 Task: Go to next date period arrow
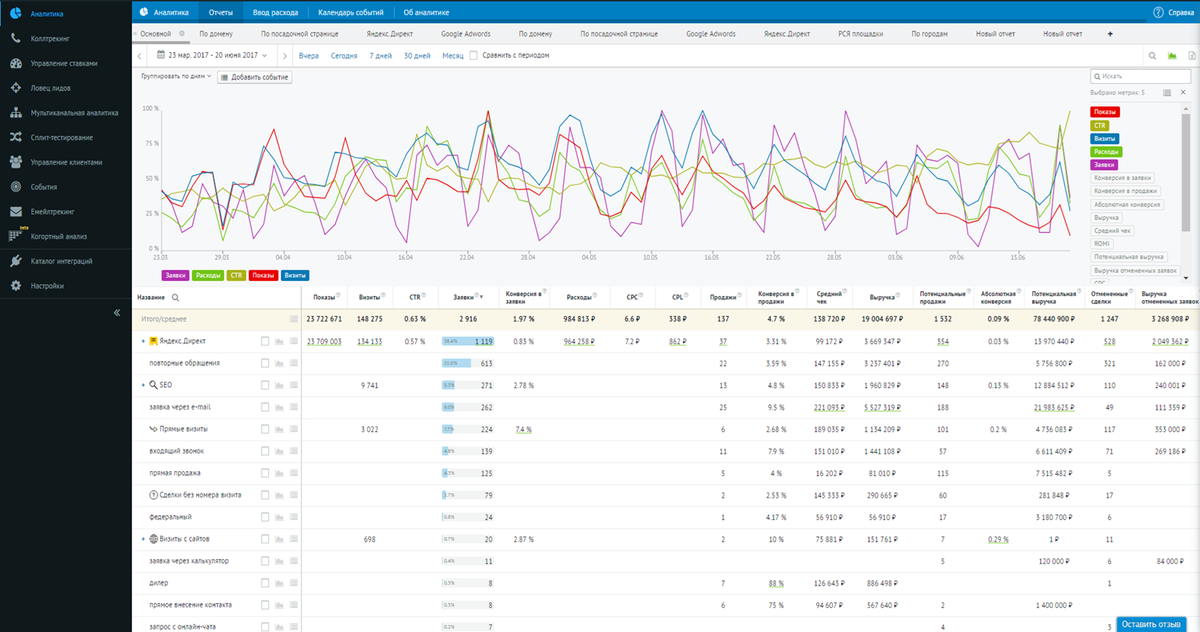[x=286, y=56]
